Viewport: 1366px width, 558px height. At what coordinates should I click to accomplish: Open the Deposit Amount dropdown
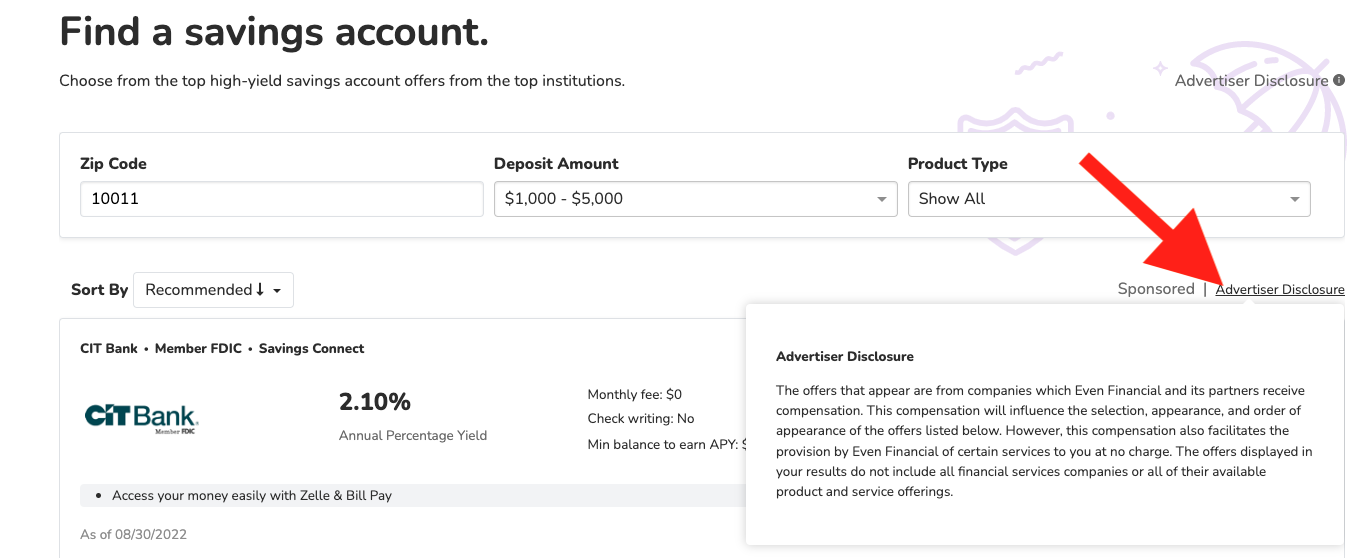(696, 198)
